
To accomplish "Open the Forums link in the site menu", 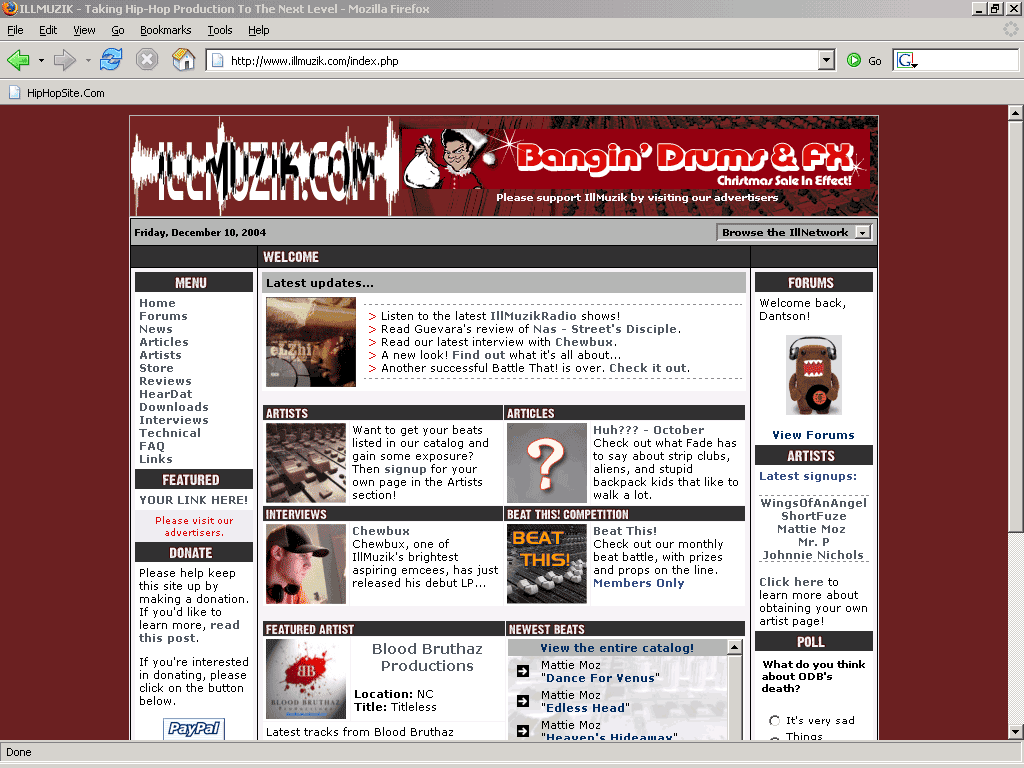I will [163, 316].
